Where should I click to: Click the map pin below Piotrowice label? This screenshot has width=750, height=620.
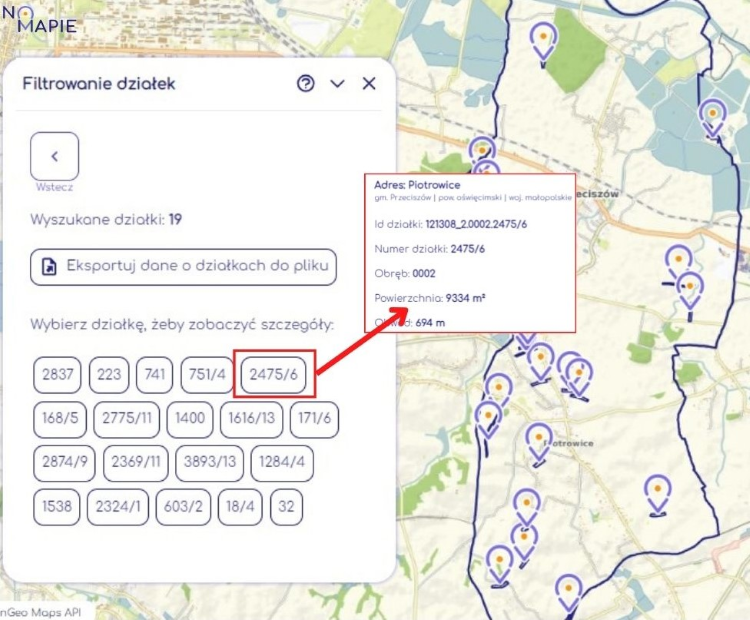539,441
